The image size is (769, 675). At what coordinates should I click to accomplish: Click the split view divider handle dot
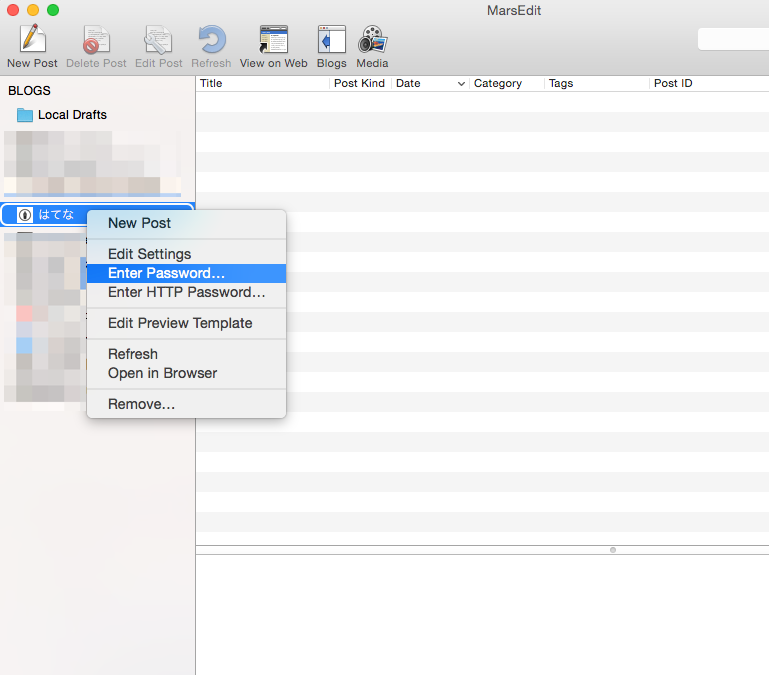tap(613, 550)
